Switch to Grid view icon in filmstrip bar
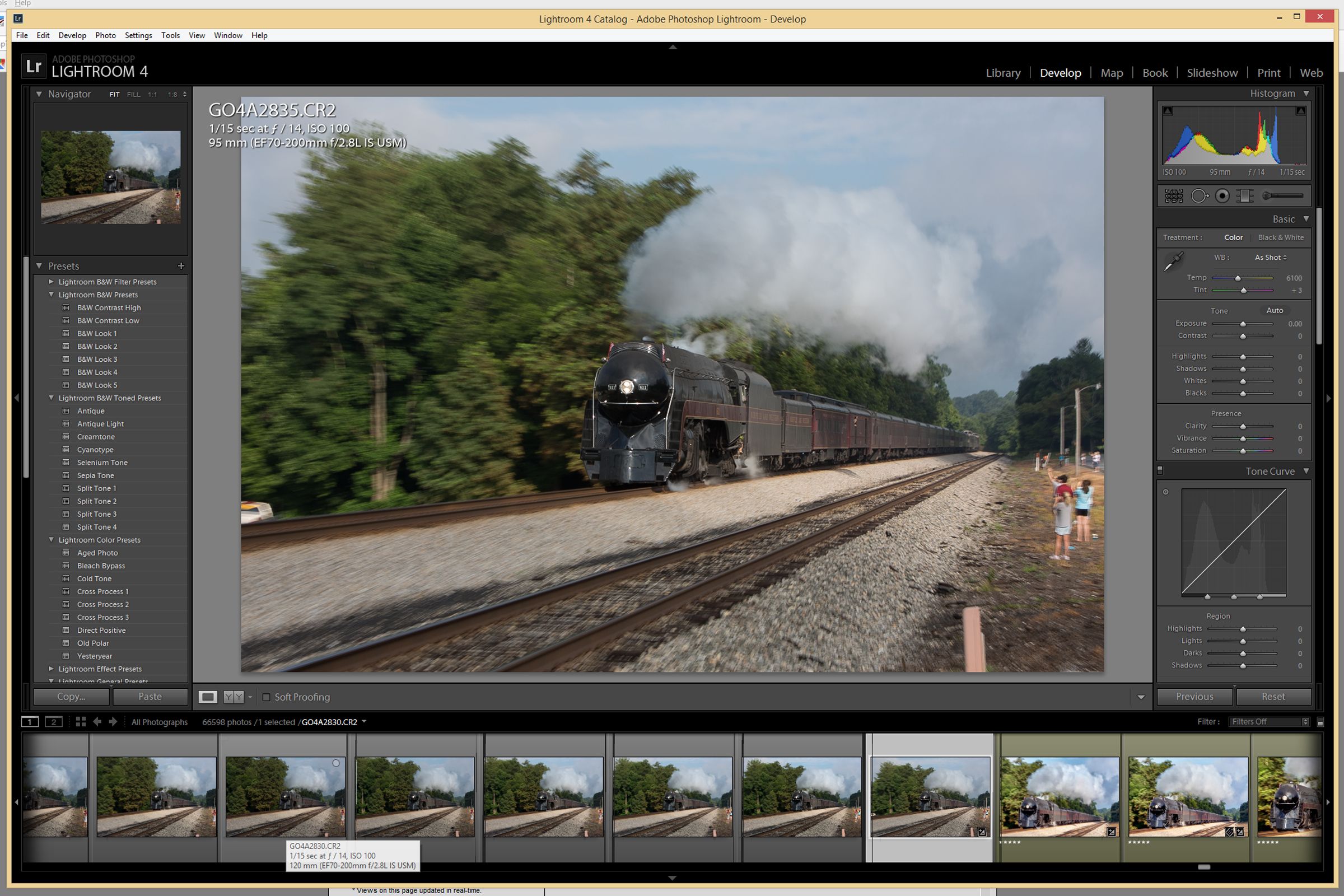Viewport: 1344px width, 896px height. click(81, 722)
